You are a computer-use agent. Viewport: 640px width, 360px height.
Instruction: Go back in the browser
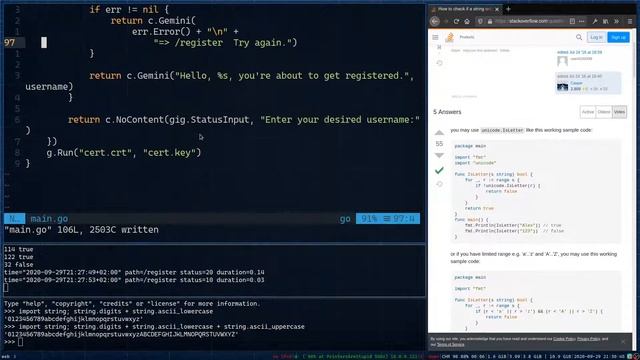click(435, 21)
